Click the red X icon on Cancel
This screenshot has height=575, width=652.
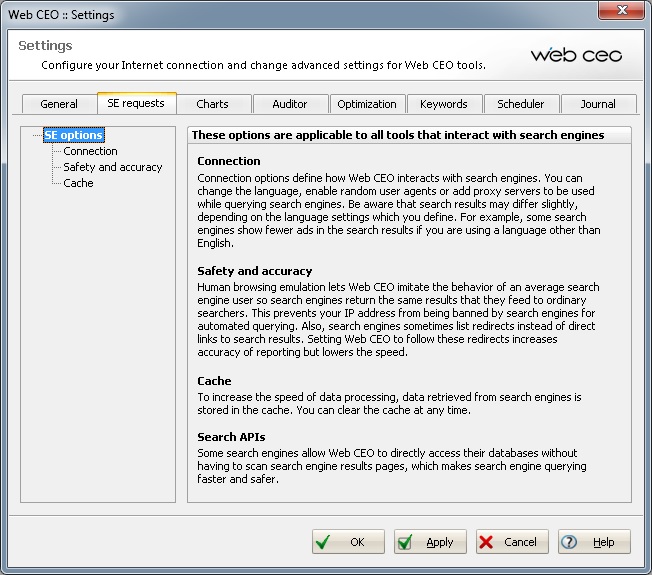(486, 542)
